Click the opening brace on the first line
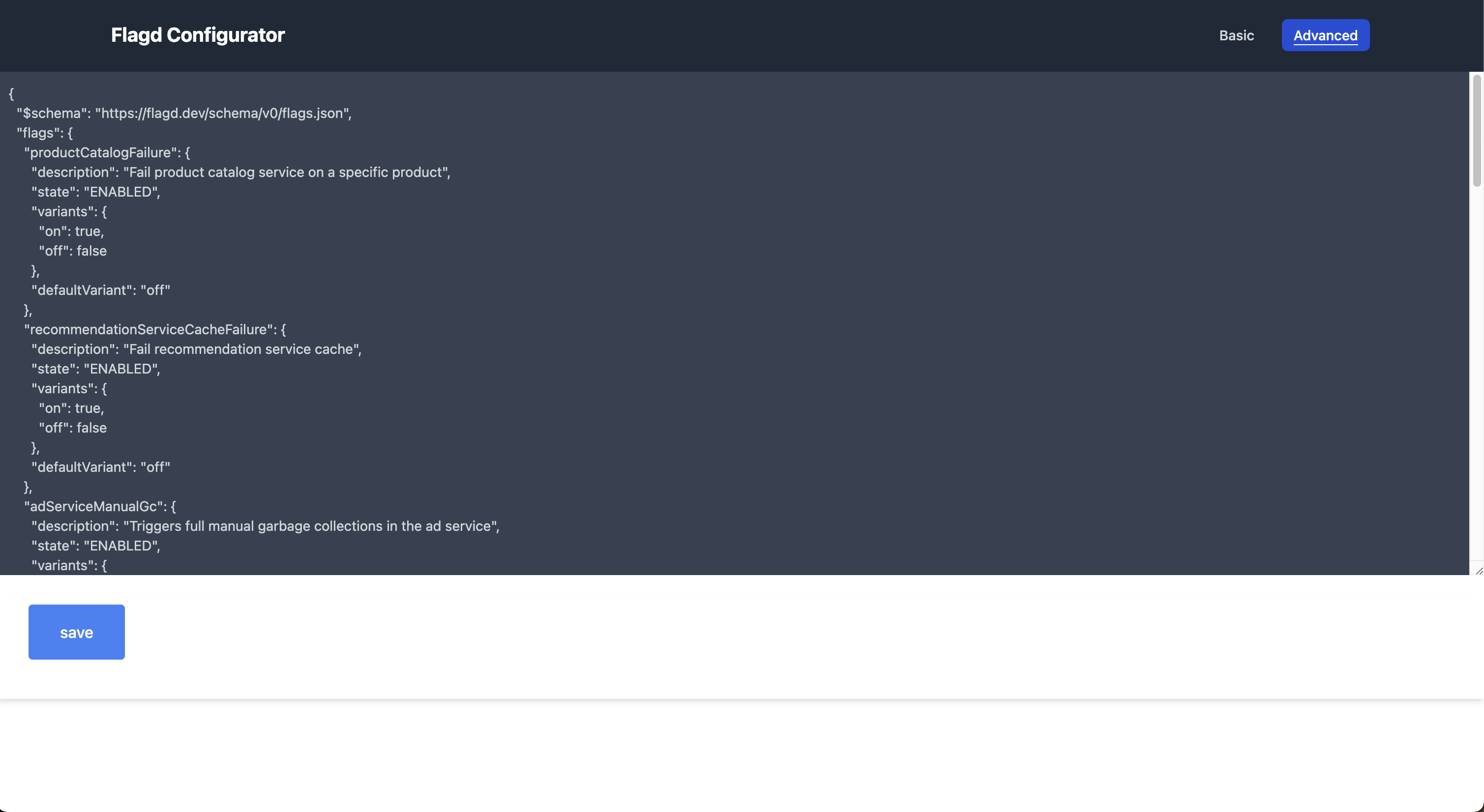1484x812 pixels. [11, 93]
